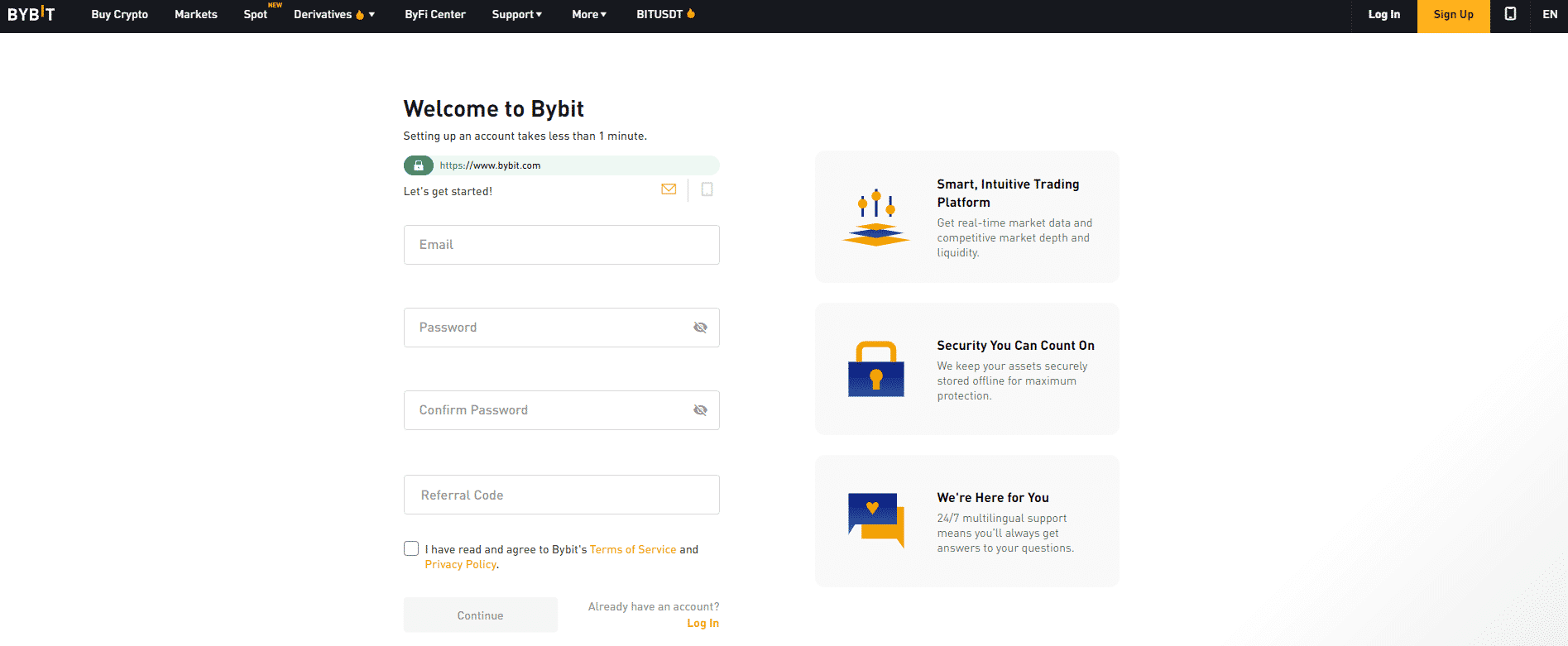The height and width of the screenshot is (646, 1568).
Task: Go to Markets page
Action: coord(196,14)
